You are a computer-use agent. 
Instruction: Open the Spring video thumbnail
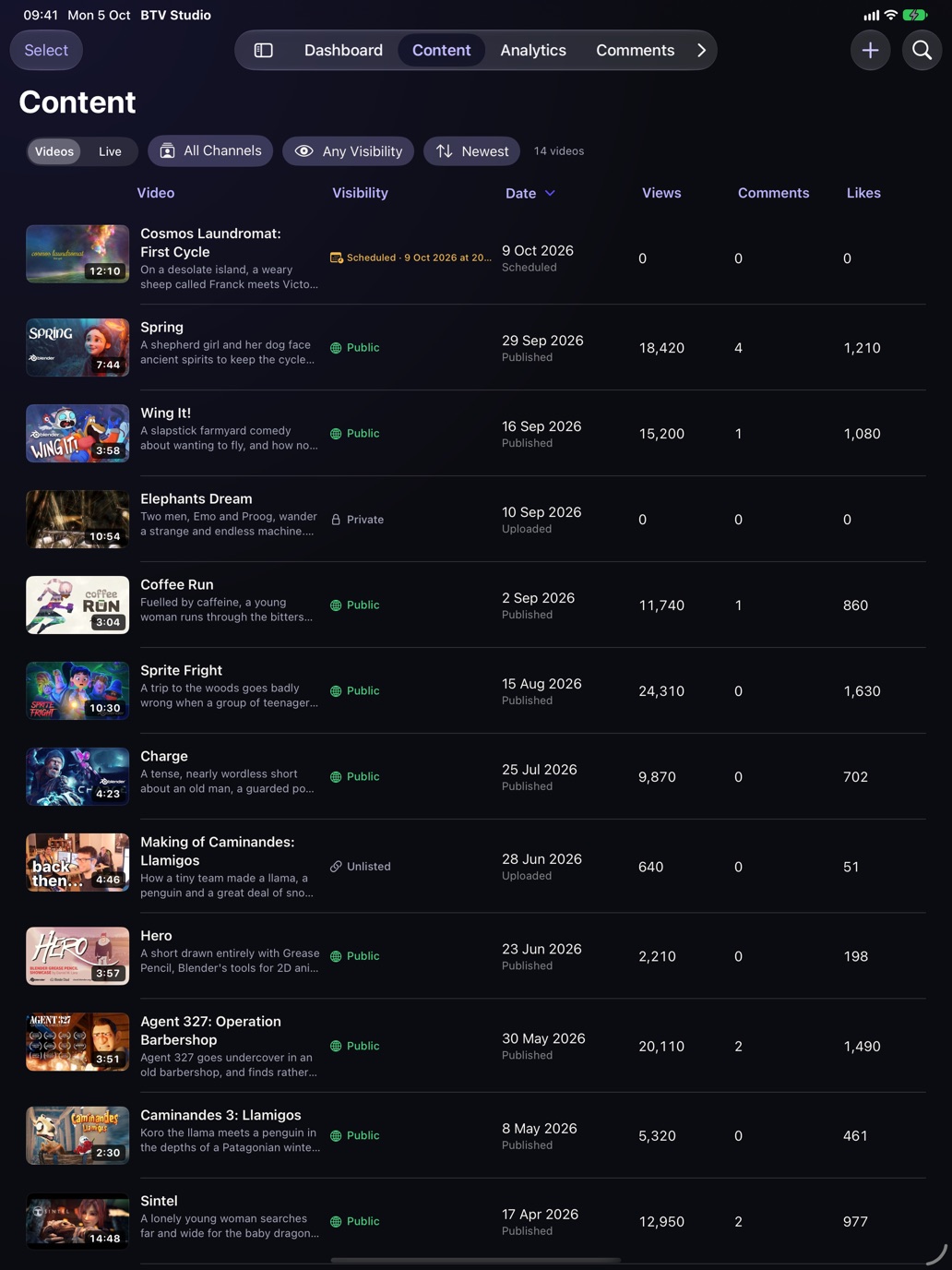77,348
